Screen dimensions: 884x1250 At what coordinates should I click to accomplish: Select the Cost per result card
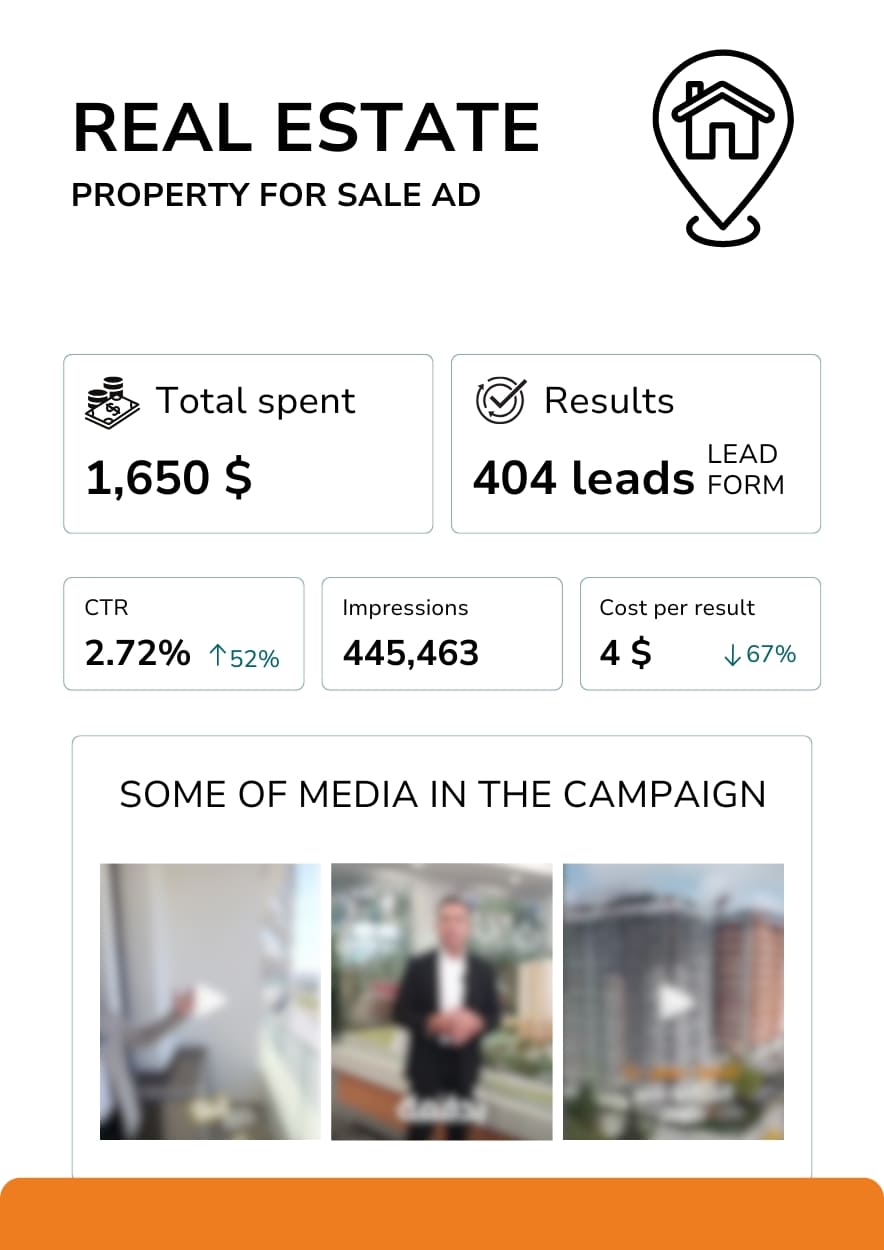coord(700,633)
